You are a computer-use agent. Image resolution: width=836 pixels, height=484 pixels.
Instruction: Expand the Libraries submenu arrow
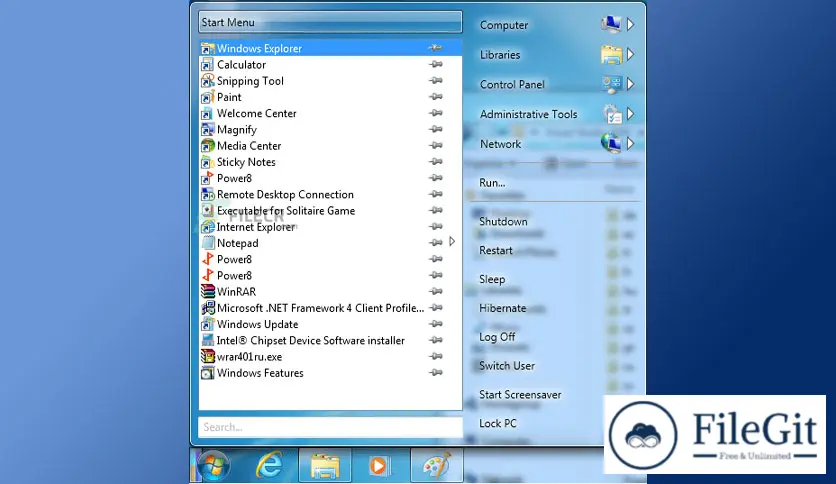click(x=631, y=54)
